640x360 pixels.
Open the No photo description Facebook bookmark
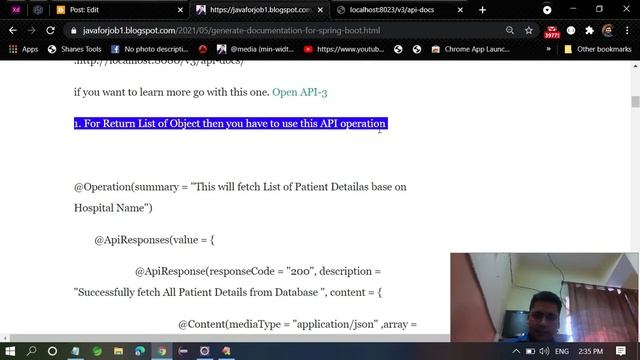[x=150, y=49]
